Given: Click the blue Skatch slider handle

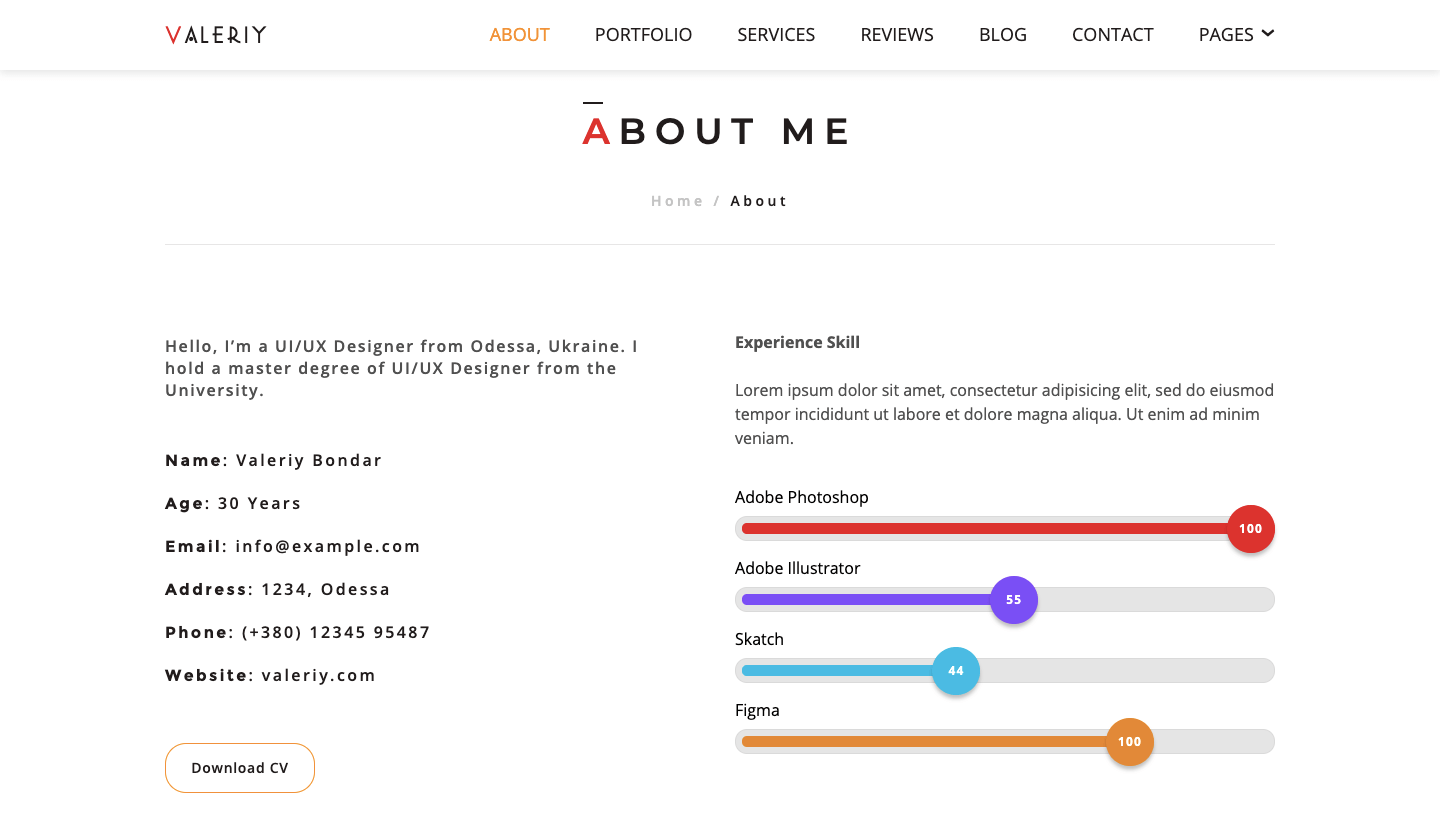Looking at the screenshot, I should [x=956, y=671].
